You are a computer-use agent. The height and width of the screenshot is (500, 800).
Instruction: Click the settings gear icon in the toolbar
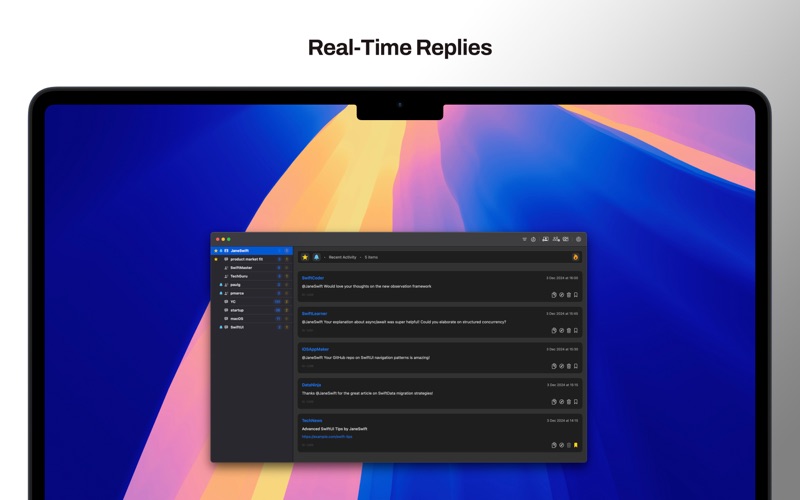pos(579,239)
